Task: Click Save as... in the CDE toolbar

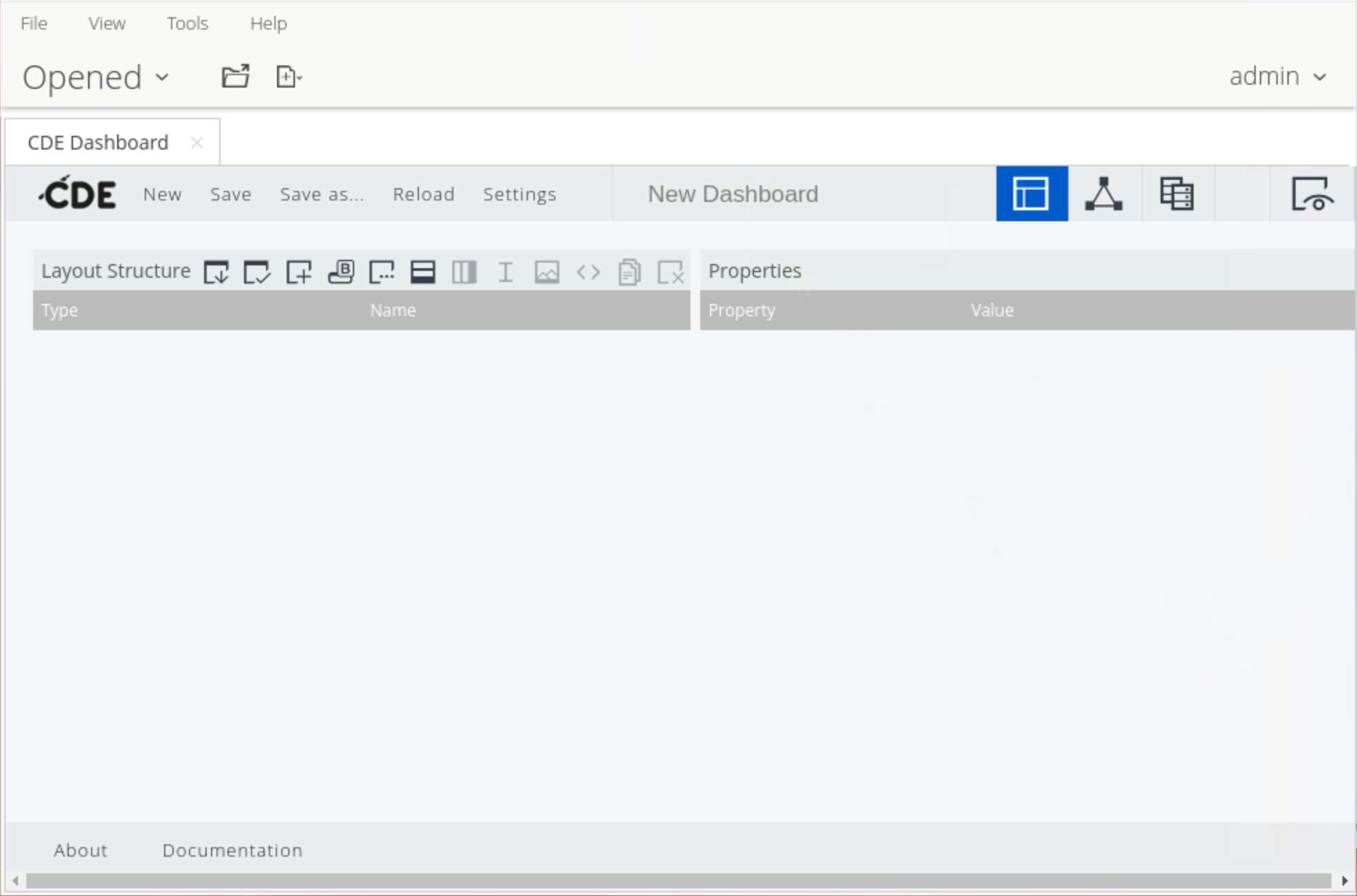Action: [x=322, y=194]
